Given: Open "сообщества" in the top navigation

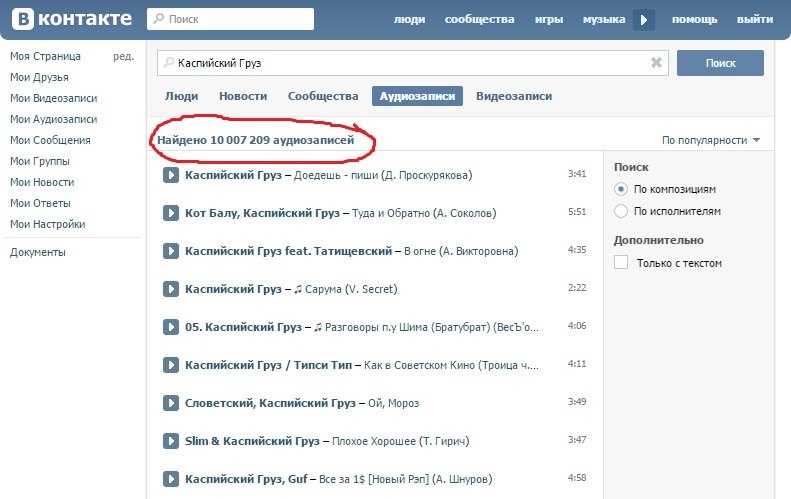Looking at the screenshot, I should [479, 19].
